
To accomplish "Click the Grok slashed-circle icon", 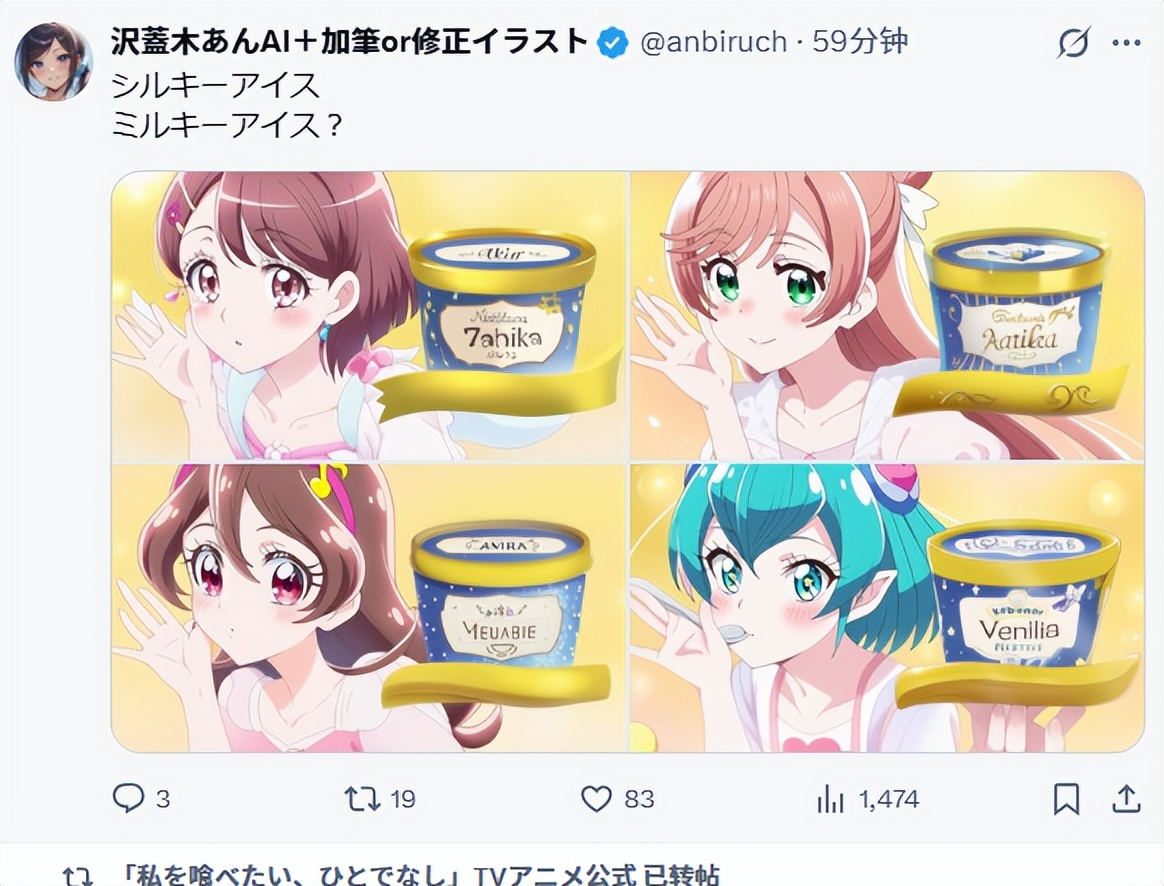I will tap(1074, 42).
